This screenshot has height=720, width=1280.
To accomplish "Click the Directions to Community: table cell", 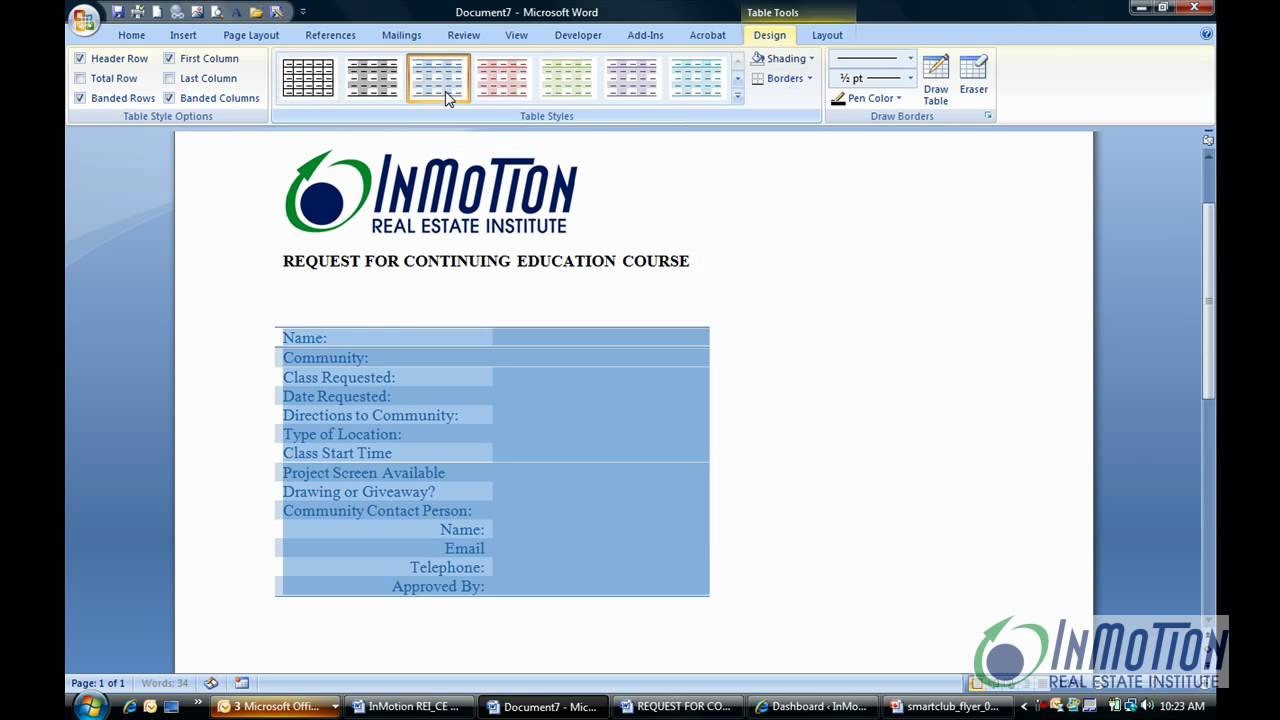I will coord(384,415).
